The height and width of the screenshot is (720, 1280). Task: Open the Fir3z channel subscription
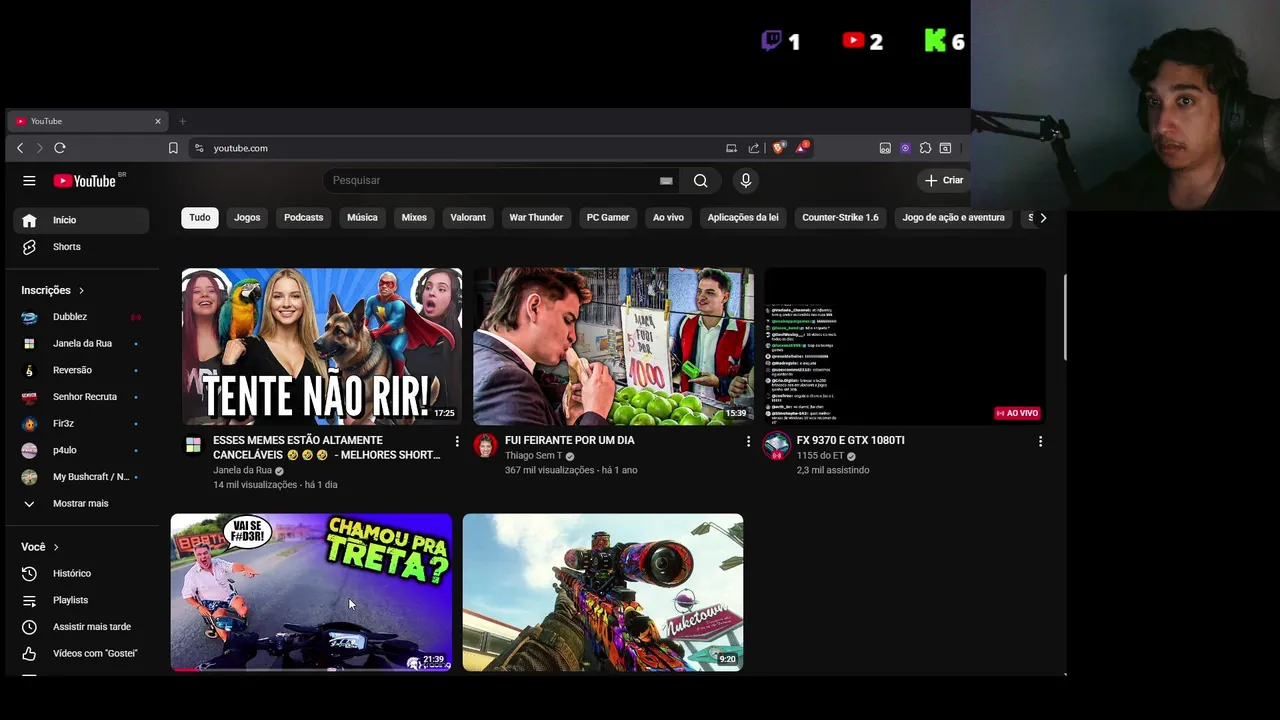[x=81, y=424]
